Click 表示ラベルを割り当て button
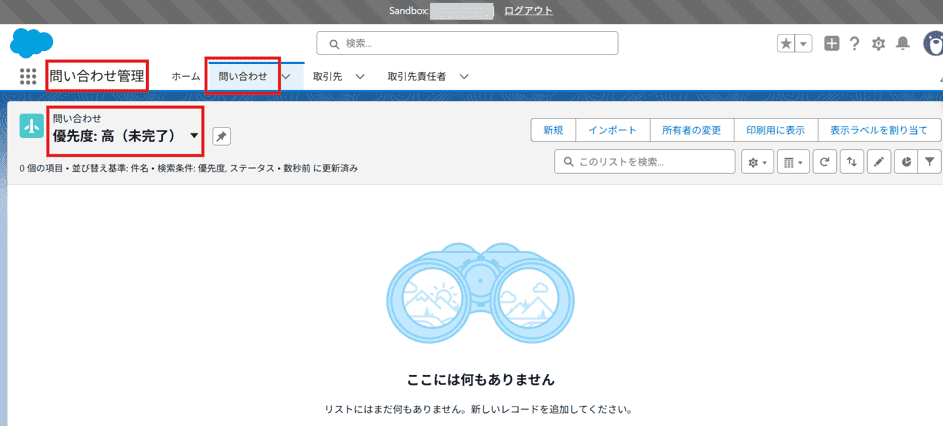 pos(879,130)
